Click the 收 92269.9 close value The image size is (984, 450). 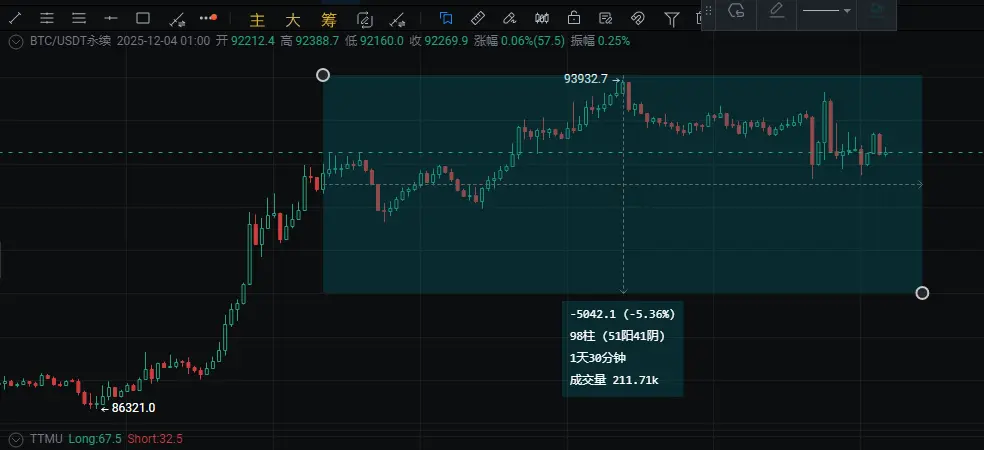pos(439,41)
